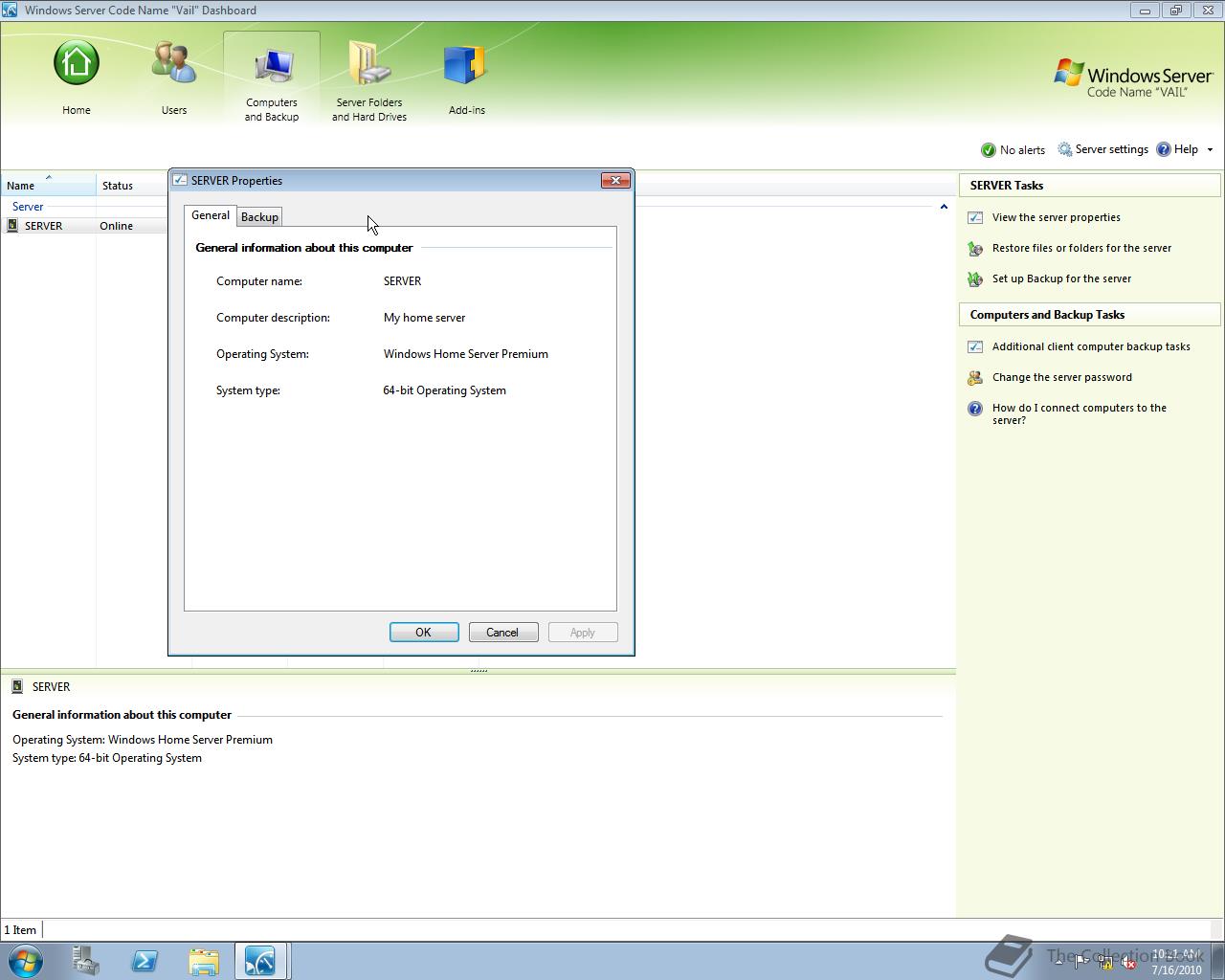Open the Windows Start button
Screen dimensions: 1225x980
click(x=25, y=960)
